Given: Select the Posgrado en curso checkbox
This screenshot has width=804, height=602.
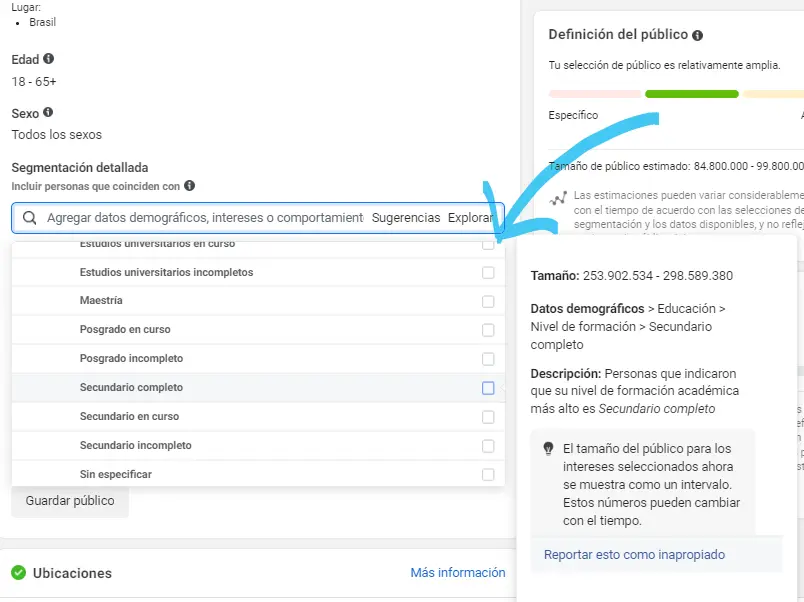Looking at the screenshot, I should point(488,330).
